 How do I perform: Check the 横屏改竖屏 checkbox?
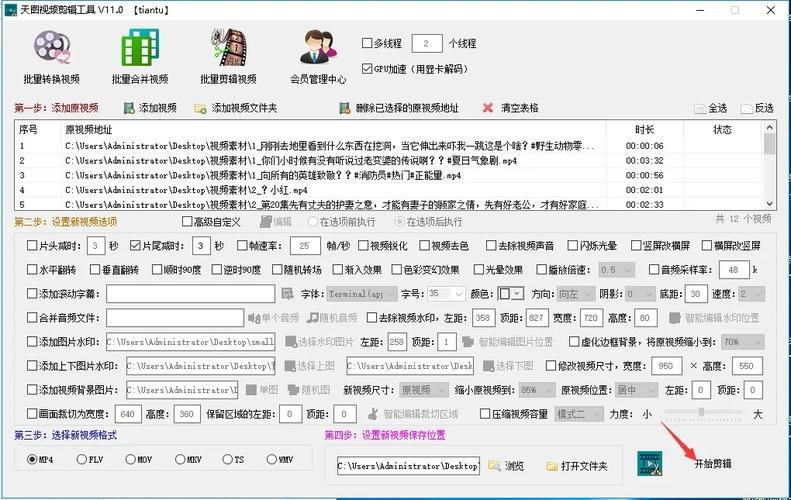tap(706, 246)
